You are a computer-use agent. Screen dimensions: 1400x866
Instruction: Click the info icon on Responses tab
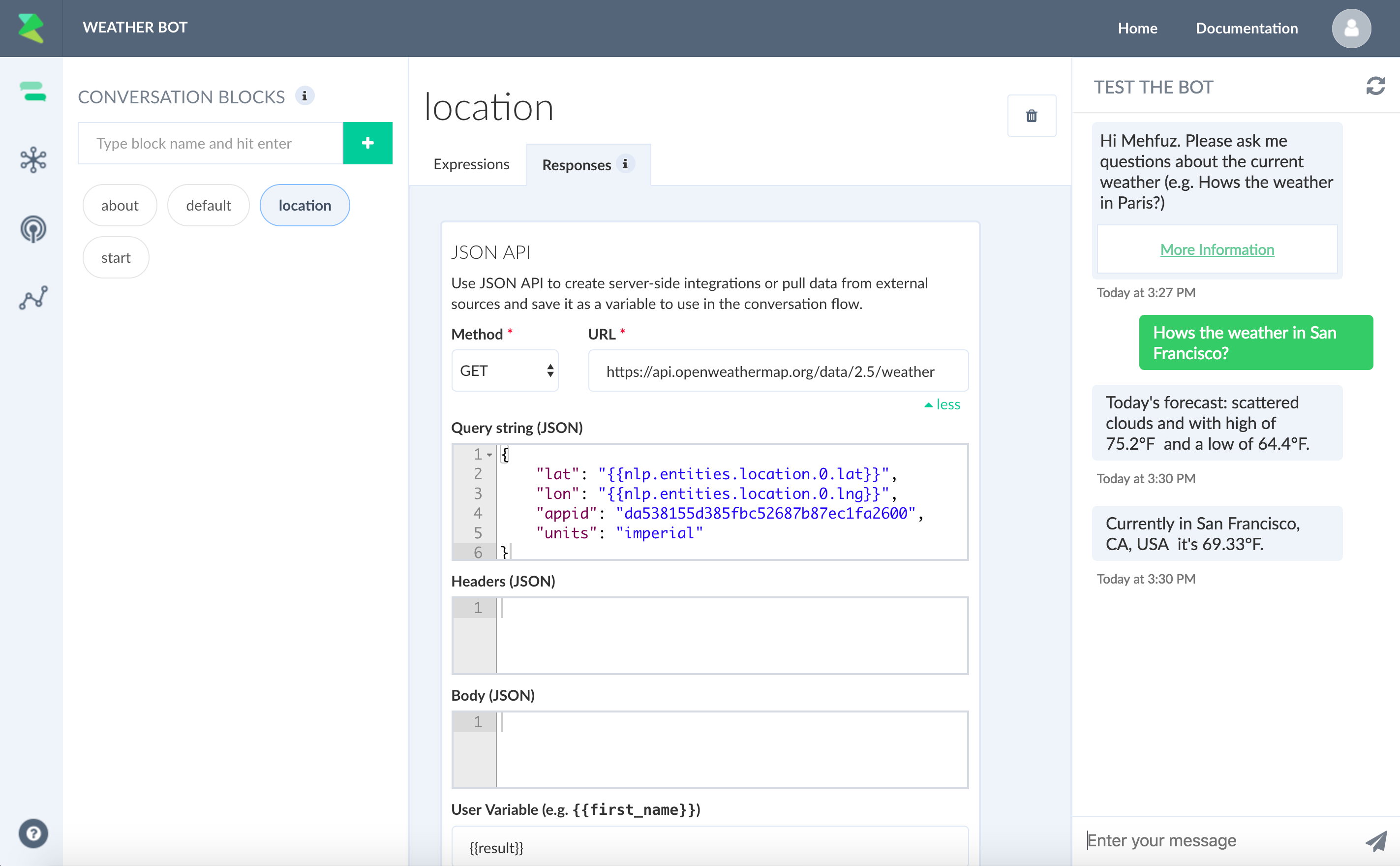tap(625, 164)
